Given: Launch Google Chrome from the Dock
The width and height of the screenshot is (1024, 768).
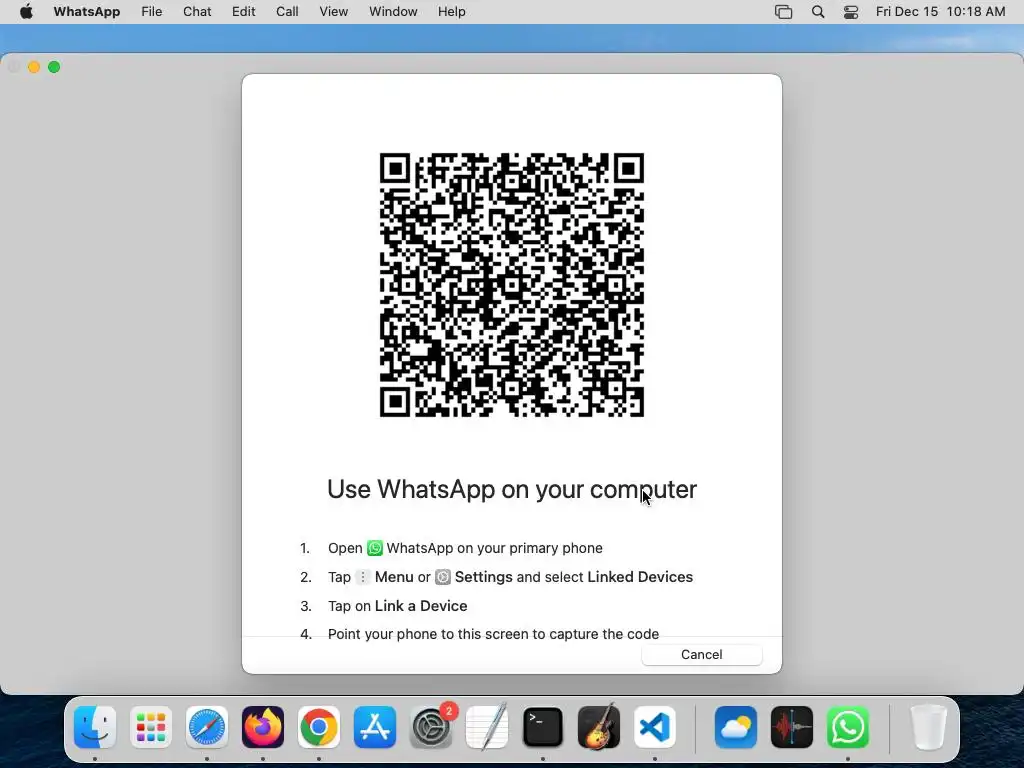Looking at the screenshot, I should pos(319,727).
